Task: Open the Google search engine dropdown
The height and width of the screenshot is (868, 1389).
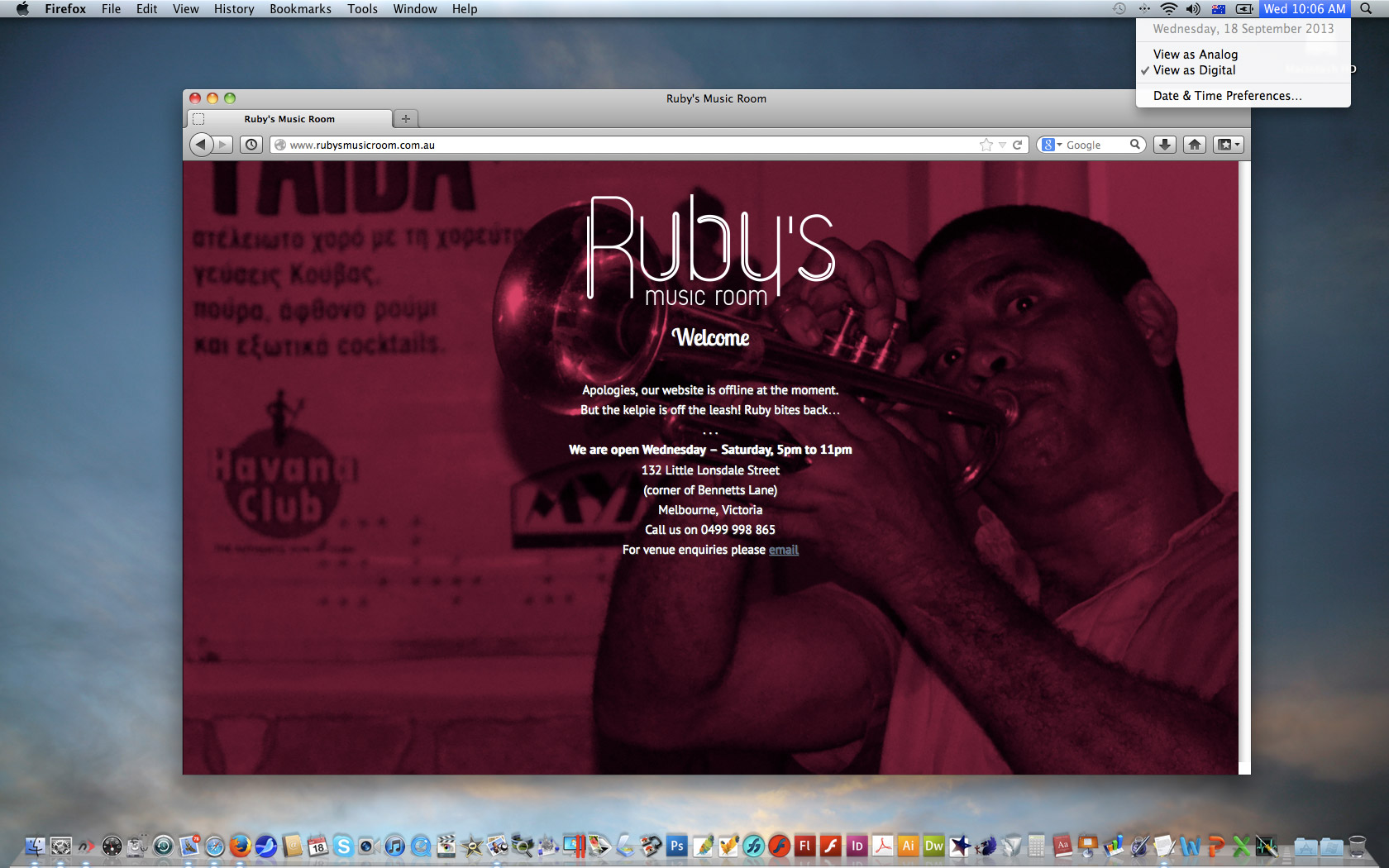Action: pos(1052,145)
